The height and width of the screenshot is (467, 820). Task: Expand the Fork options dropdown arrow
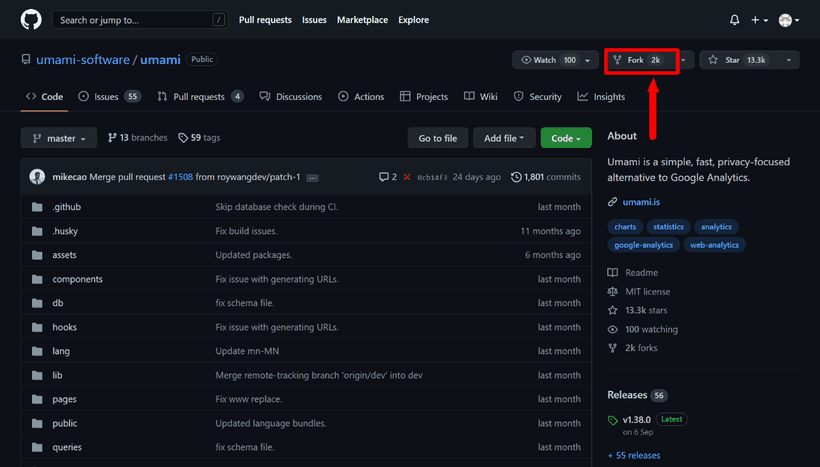tap(684, 60)
